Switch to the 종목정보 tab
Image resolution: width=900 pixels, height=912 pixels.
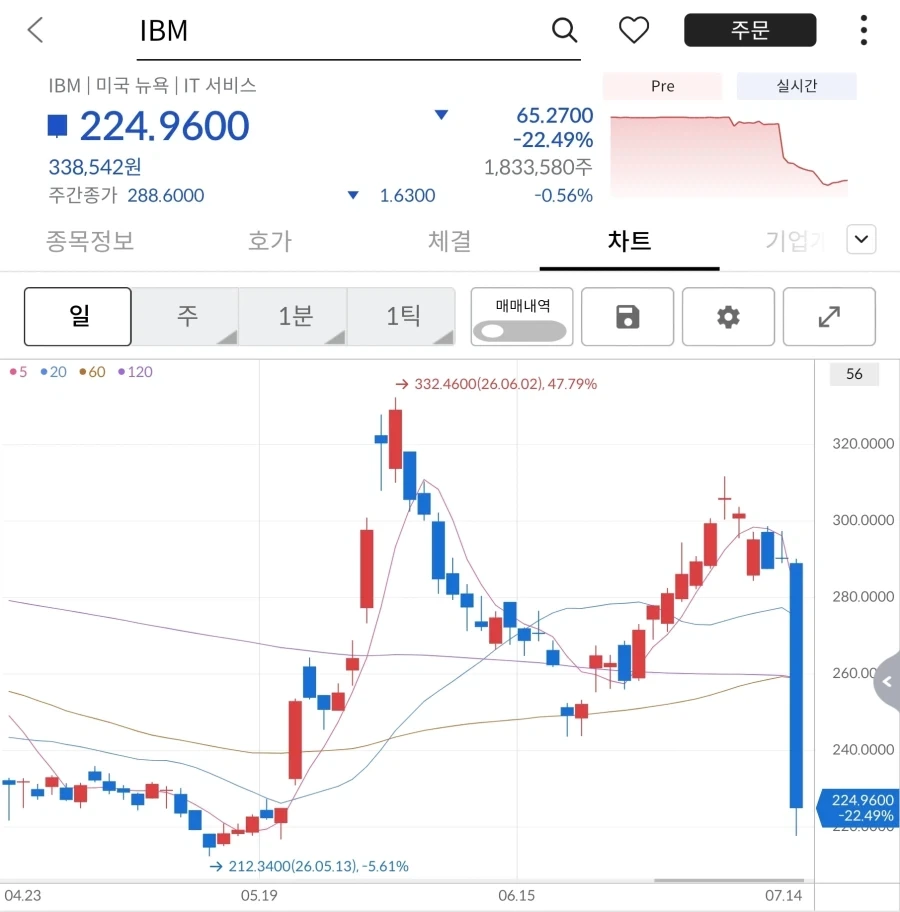click(90, 241)
